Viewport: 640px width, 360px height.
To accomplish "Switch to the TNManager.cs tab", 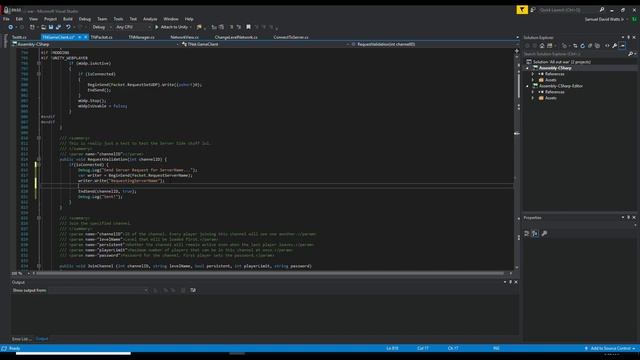I will pyautogui.click(x=141, y=37).
